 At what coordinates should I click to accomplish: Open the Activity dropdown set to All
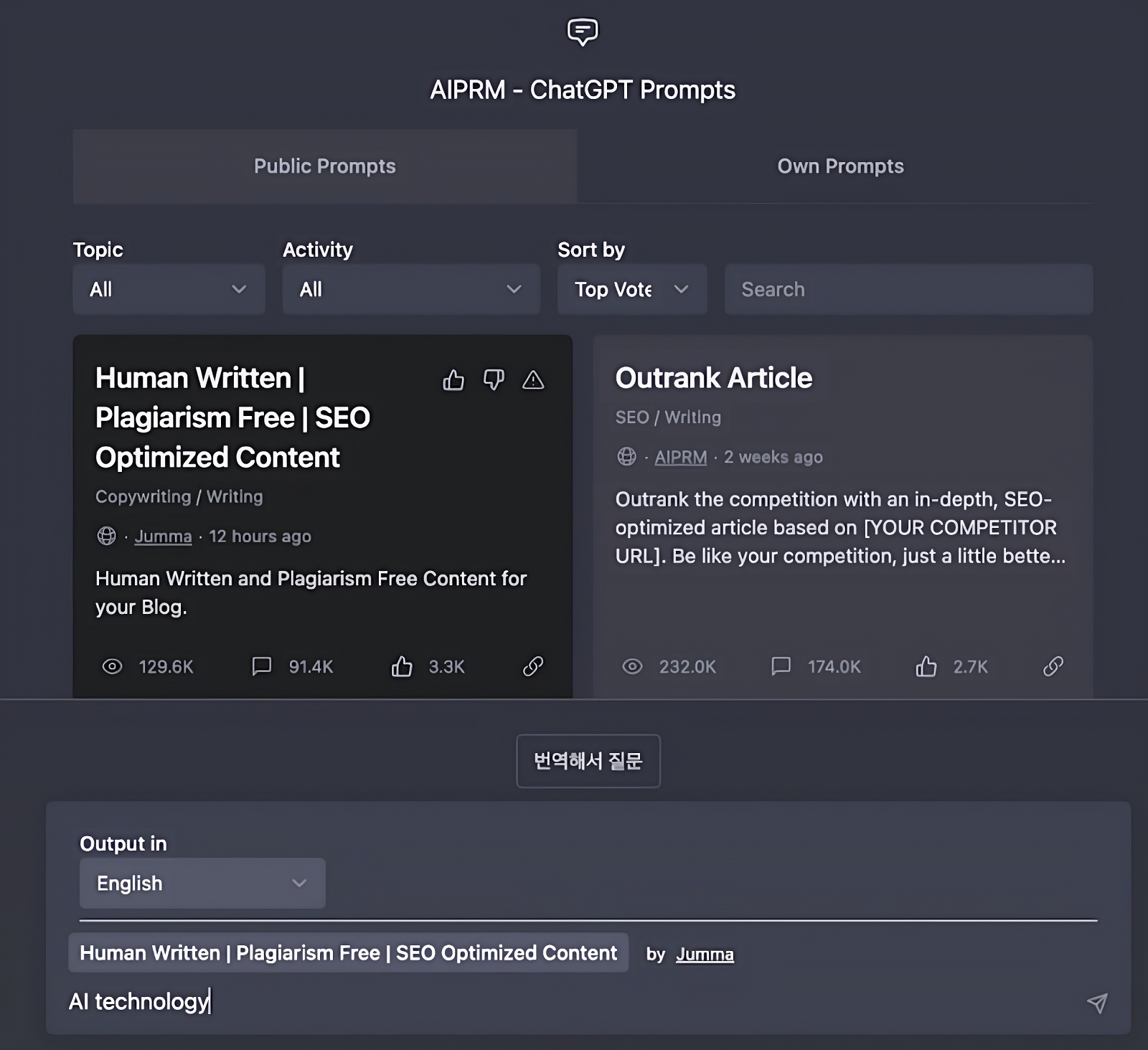pyautogui.click(x=411, y=289)
